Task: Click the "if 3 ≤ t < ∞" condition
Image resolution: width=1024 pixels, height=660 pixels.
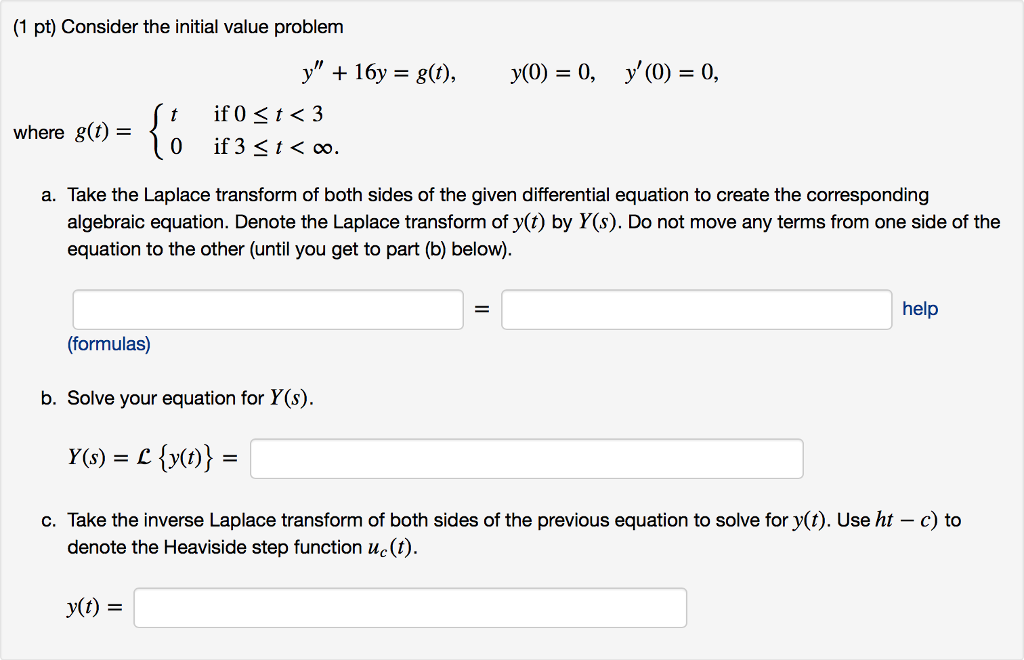Action: (276, 148)
